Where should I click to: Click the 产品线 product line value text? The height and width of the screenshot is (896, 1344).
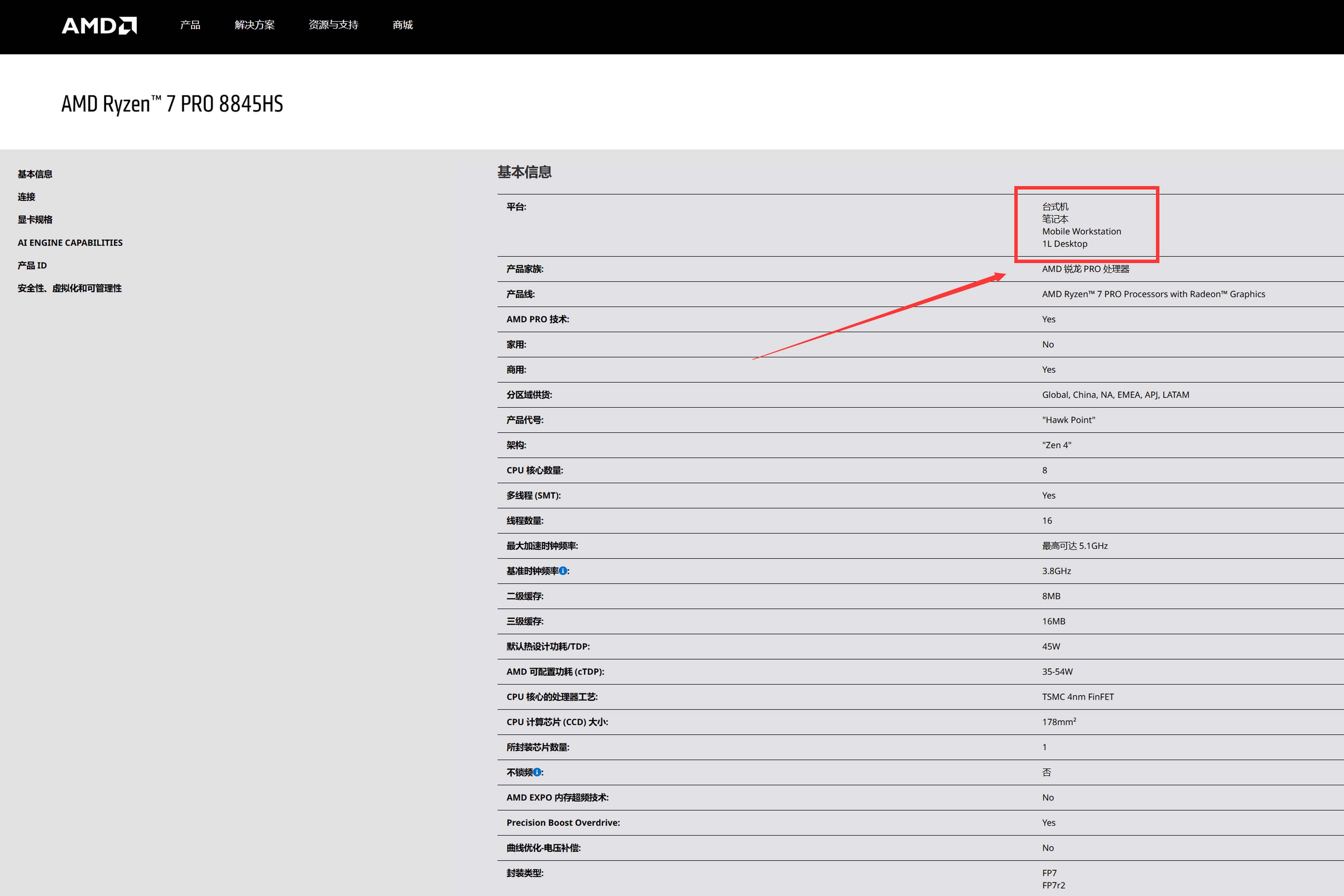click(x=1153, y=294)
